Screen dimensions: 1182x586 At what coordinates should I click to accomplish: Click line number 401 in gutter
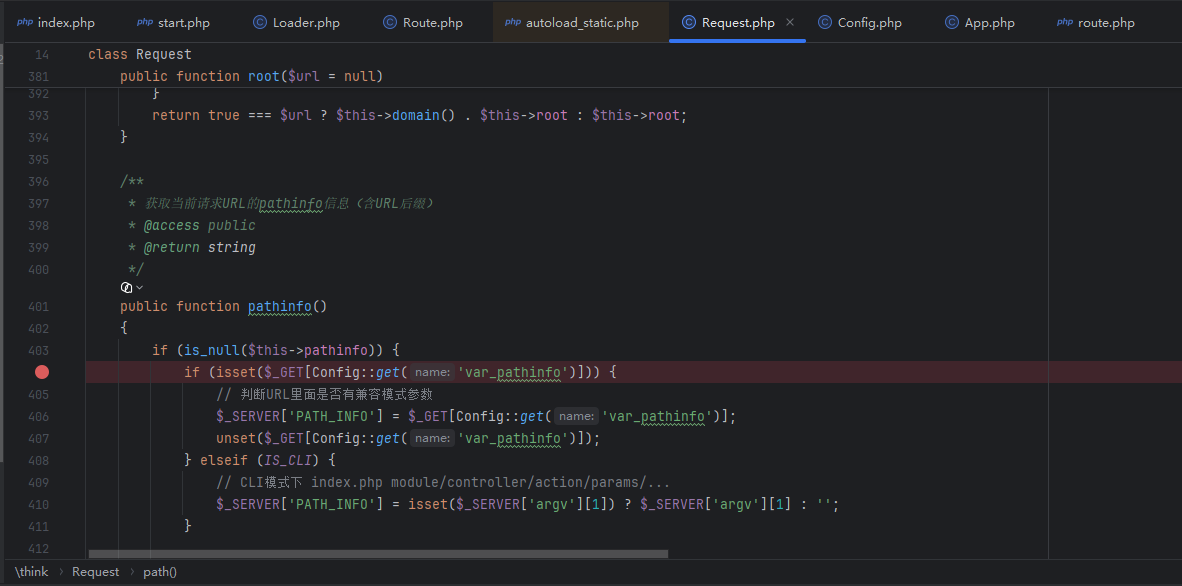(38, 306)
